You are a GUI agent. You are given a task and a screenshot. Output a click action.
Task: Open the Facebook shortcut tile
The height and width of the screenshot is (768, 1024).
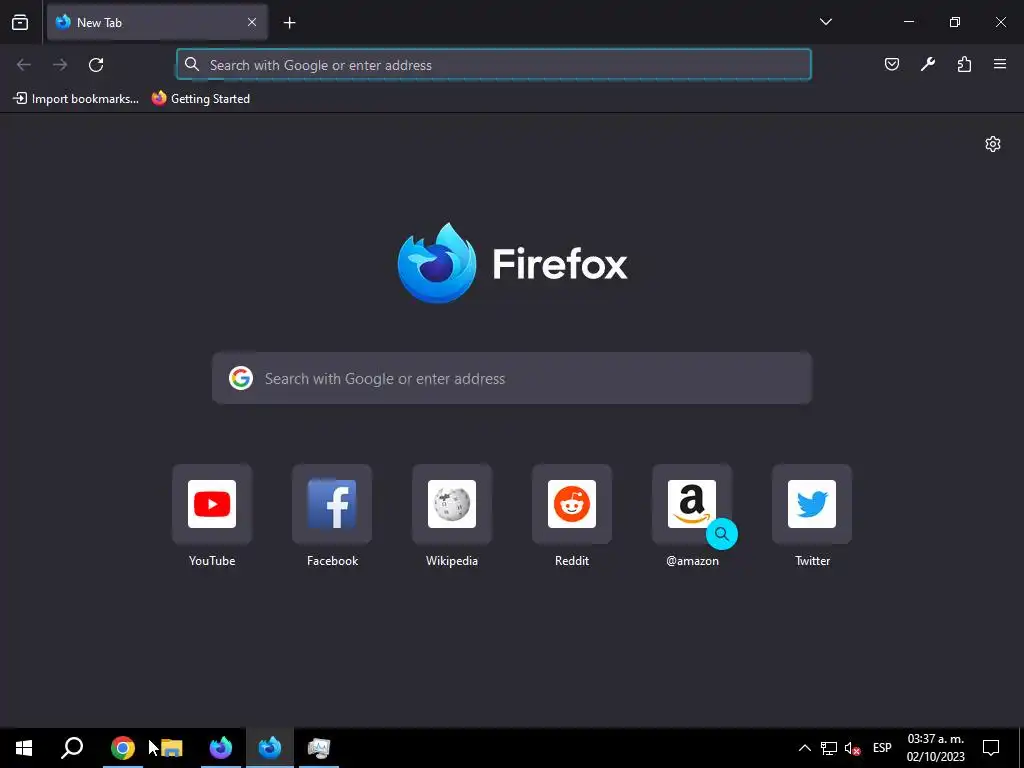tap(332, 504)
